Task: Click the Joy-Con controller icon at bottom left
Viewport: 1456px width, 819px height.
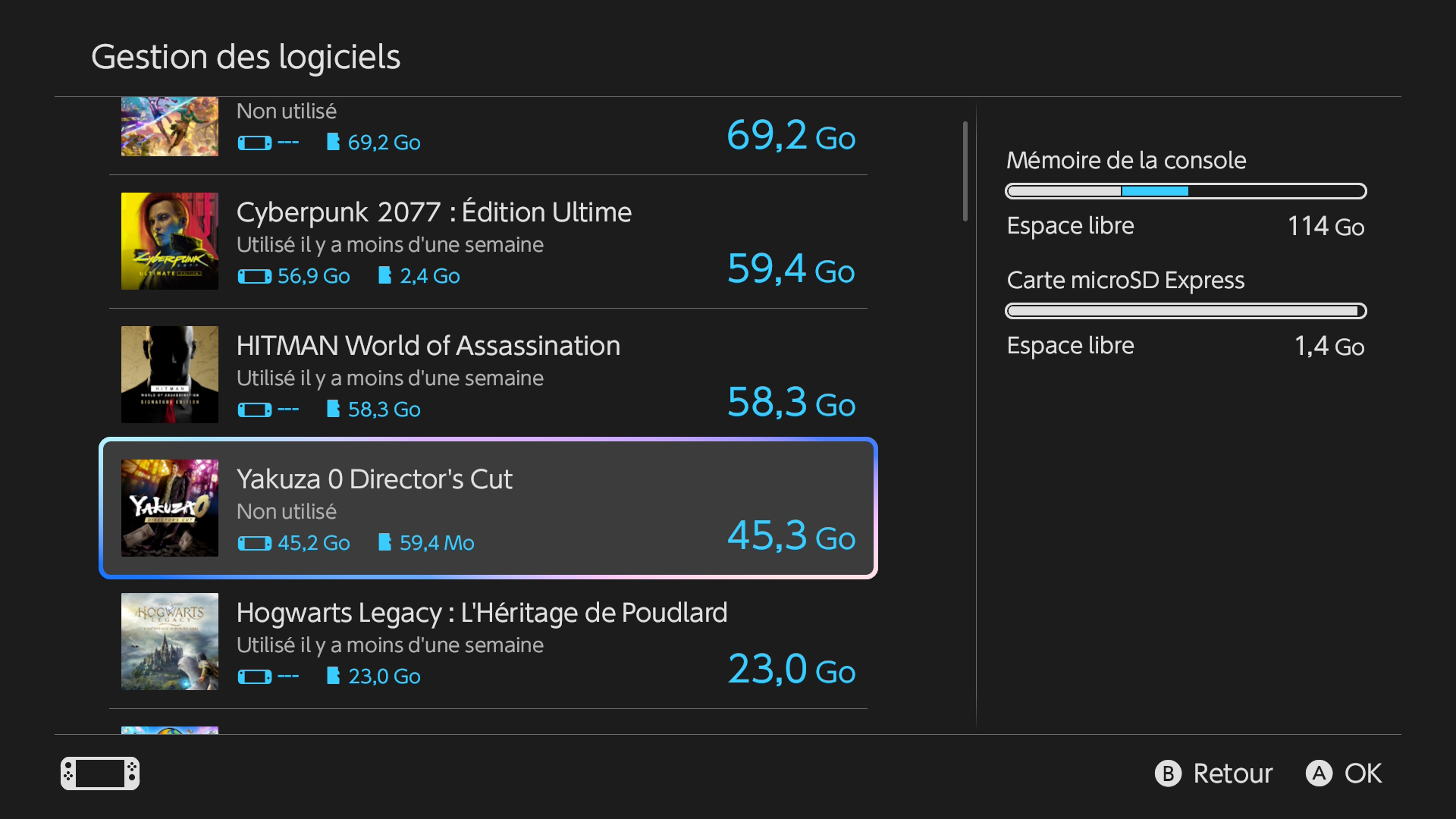Action: point(100,773)
